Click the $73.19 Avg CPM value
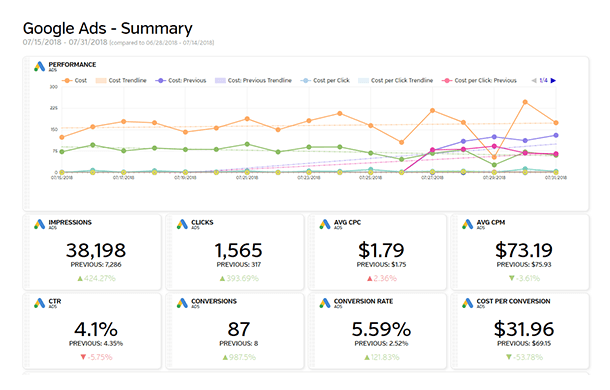 point(524,250)
